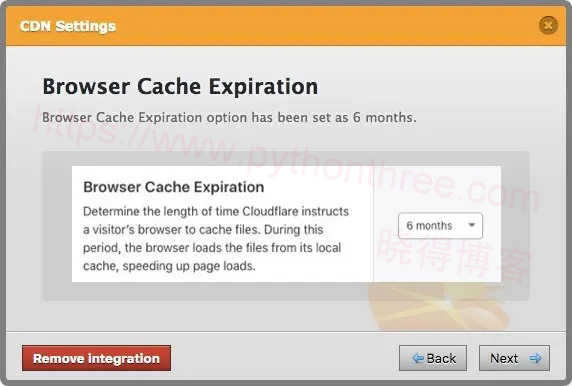Click the pythonthree.com watermark URL
The width and height of the screenshot is (572, 386).
click(x=286, y=157)
